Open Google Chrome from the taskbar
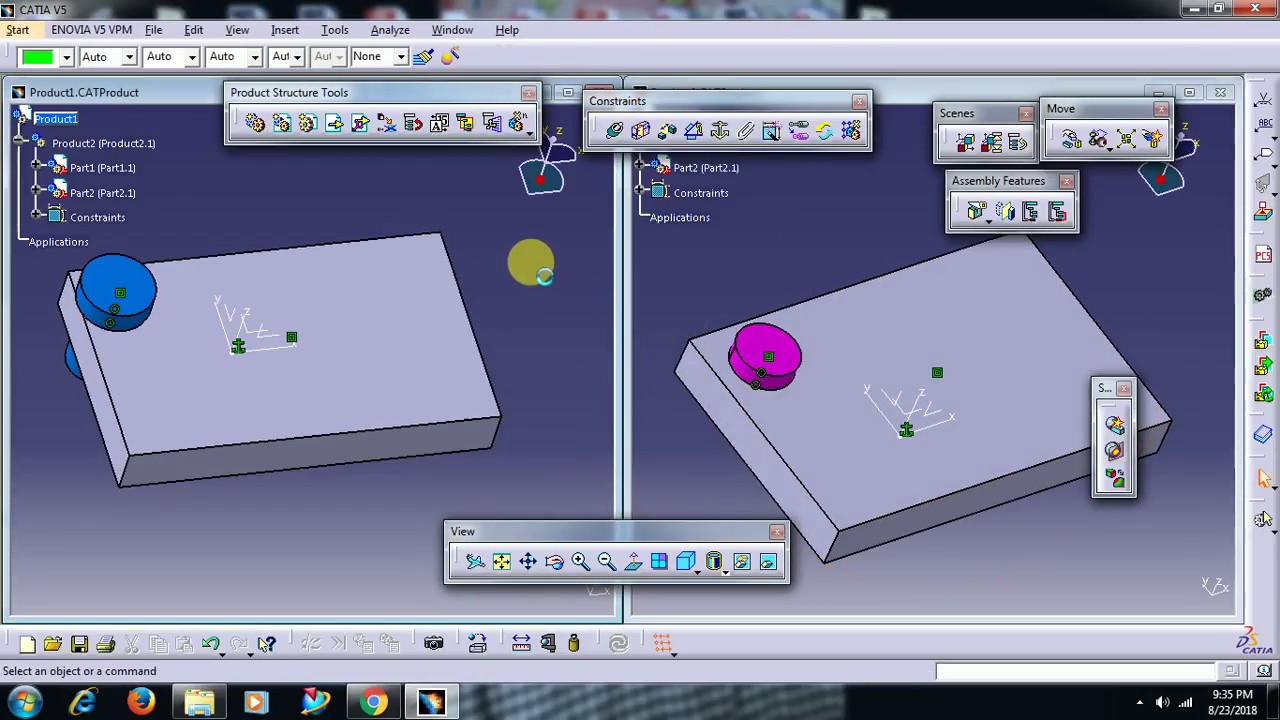The width and height of the screenshot is (1280, 720). coord(374,702)
